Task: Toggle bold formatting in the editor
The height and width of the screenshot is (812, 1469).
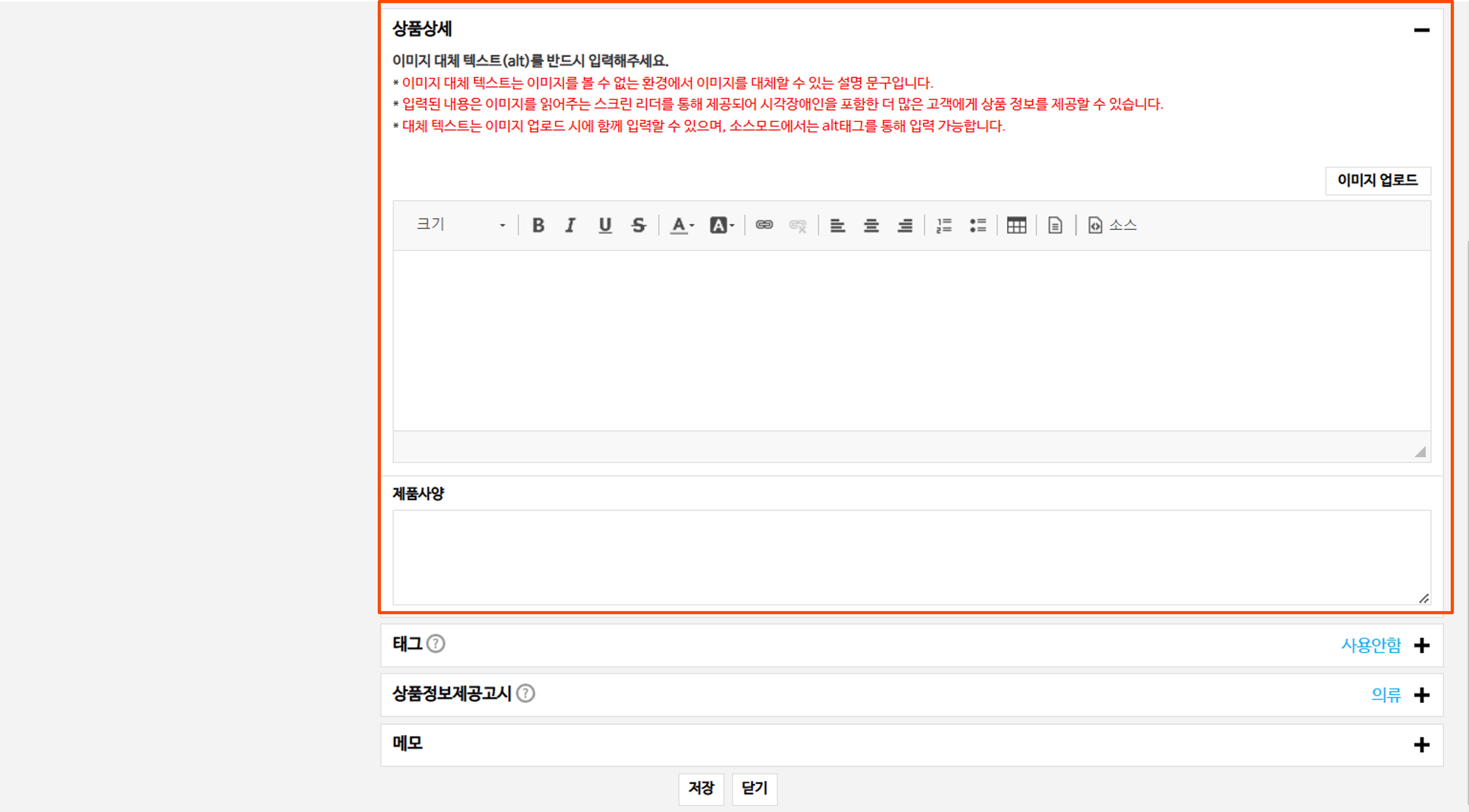Action: tap(538, 226)
